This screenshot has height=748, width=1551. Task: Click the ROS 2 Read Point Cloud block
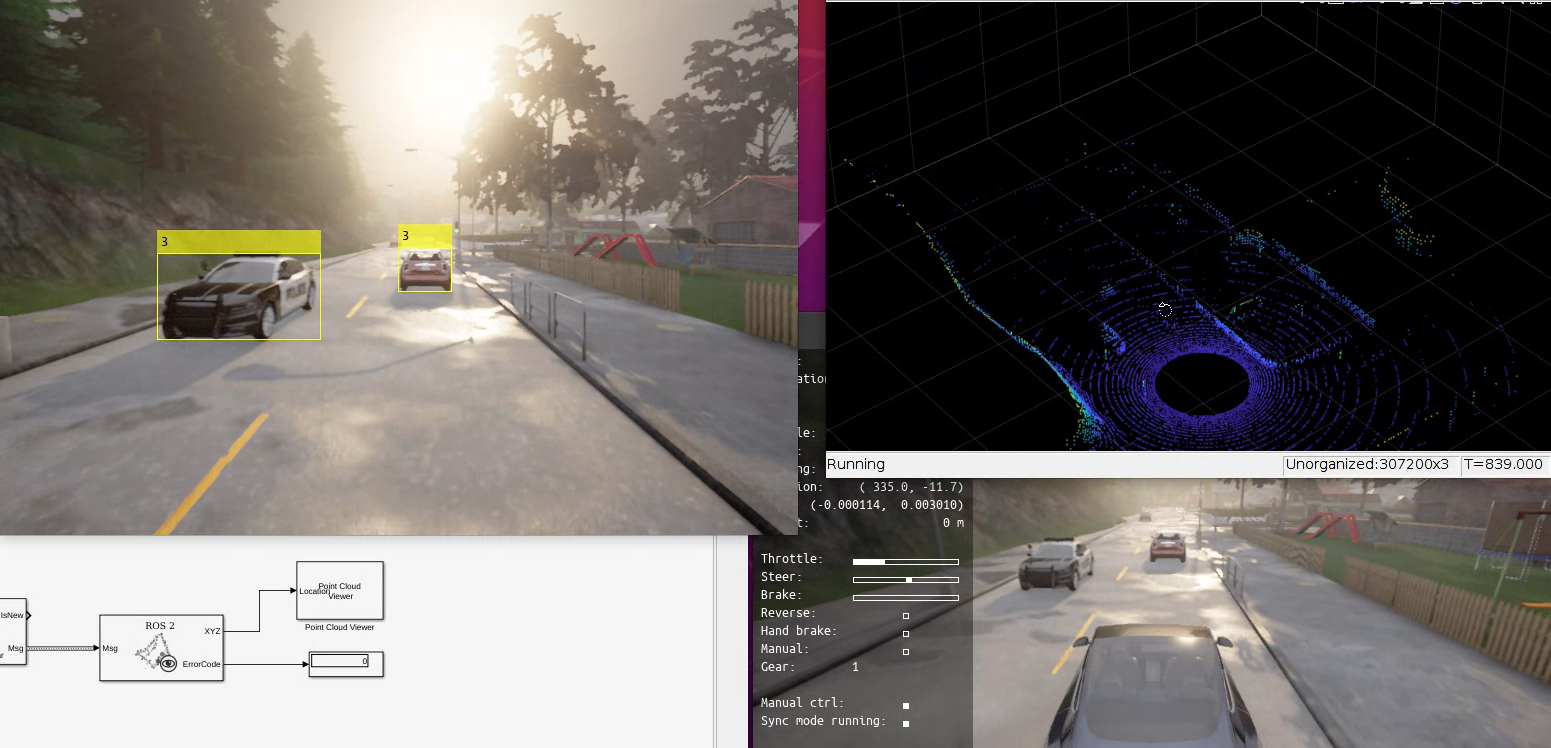tap(162, 648)
